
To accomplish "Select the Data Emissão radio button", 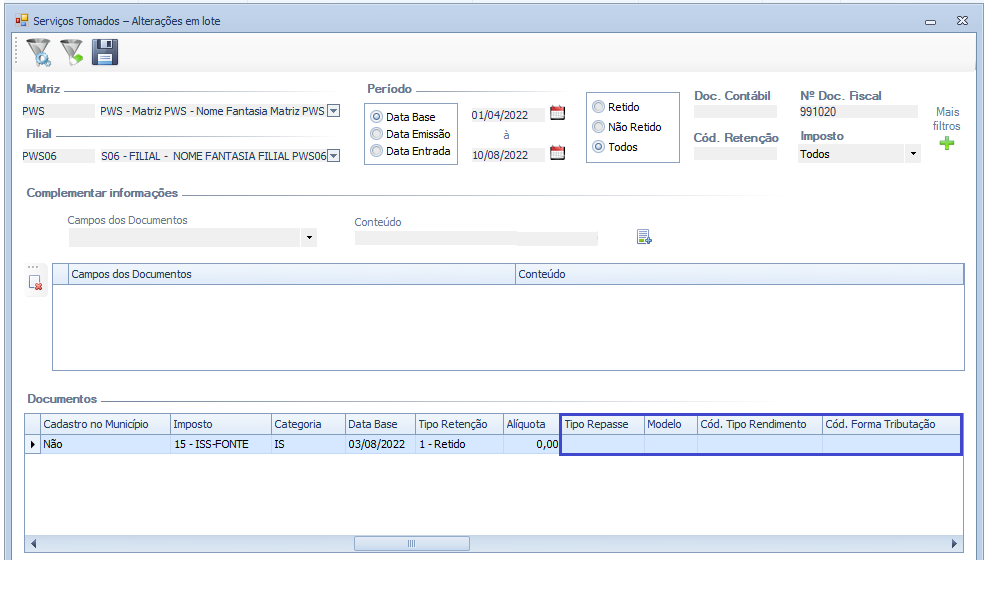I will click(x=377, y=134).
